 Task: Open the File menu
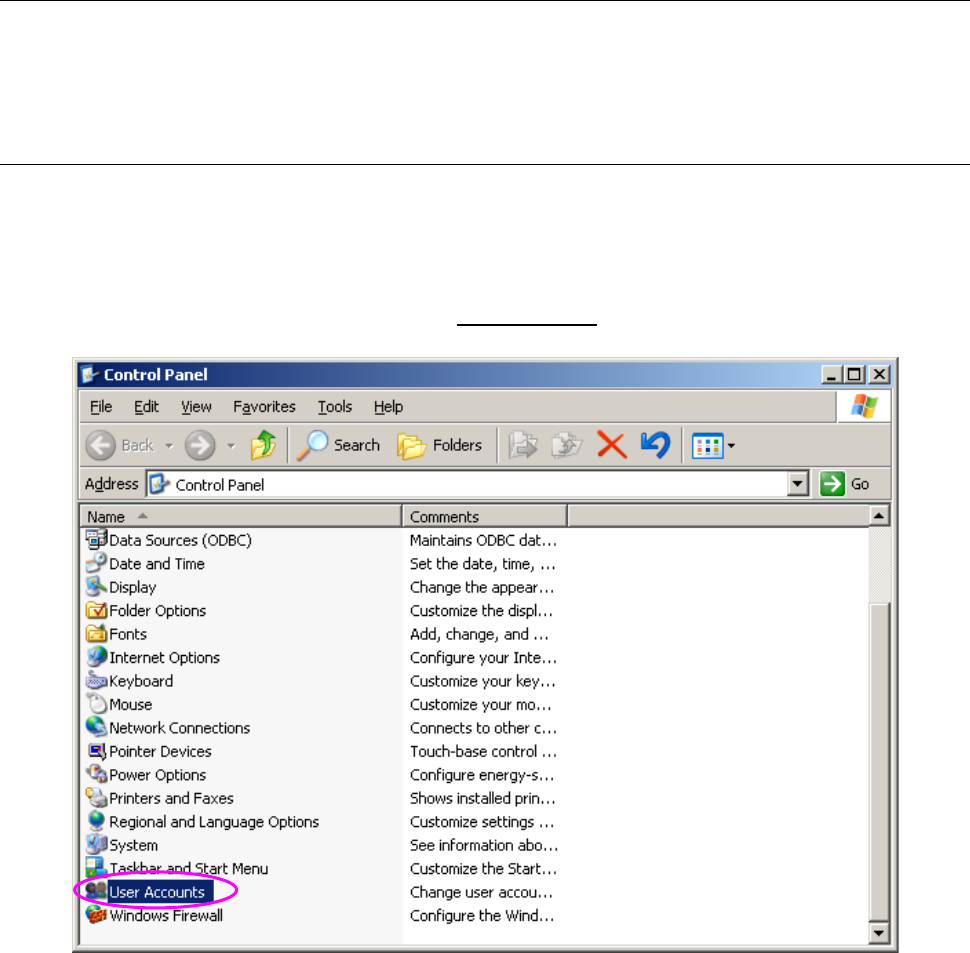coord(101,406)
